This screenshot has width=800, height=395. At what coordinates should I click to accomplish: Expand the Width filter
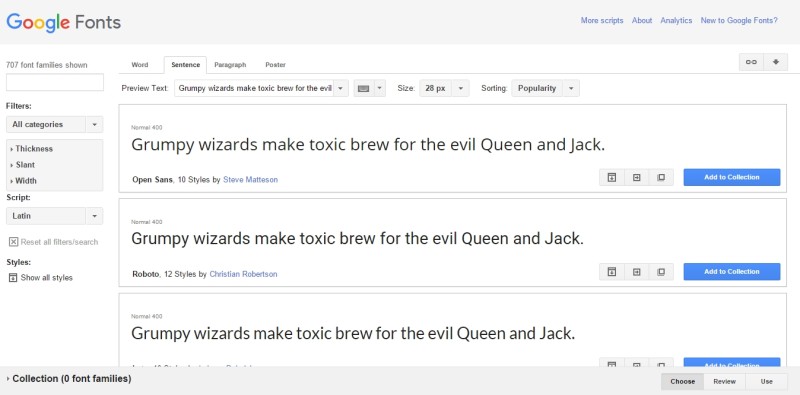pyautogui.click(x=23, y=181)
